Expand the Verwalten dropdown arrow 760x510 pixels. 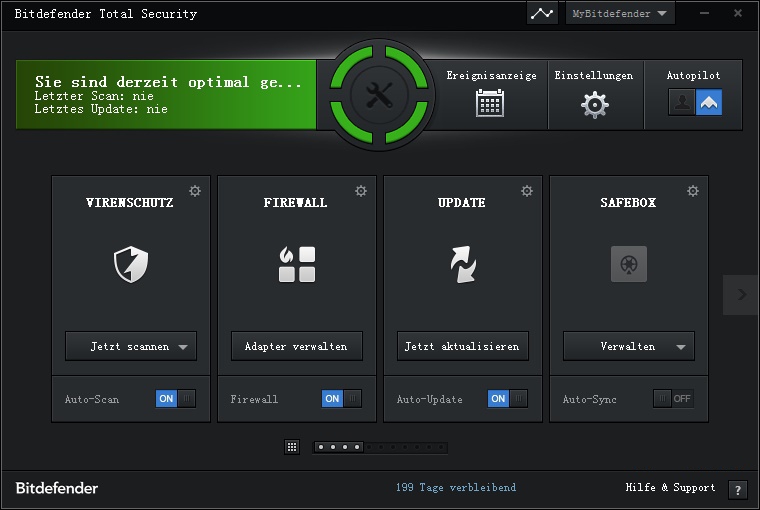coord(681,347)
